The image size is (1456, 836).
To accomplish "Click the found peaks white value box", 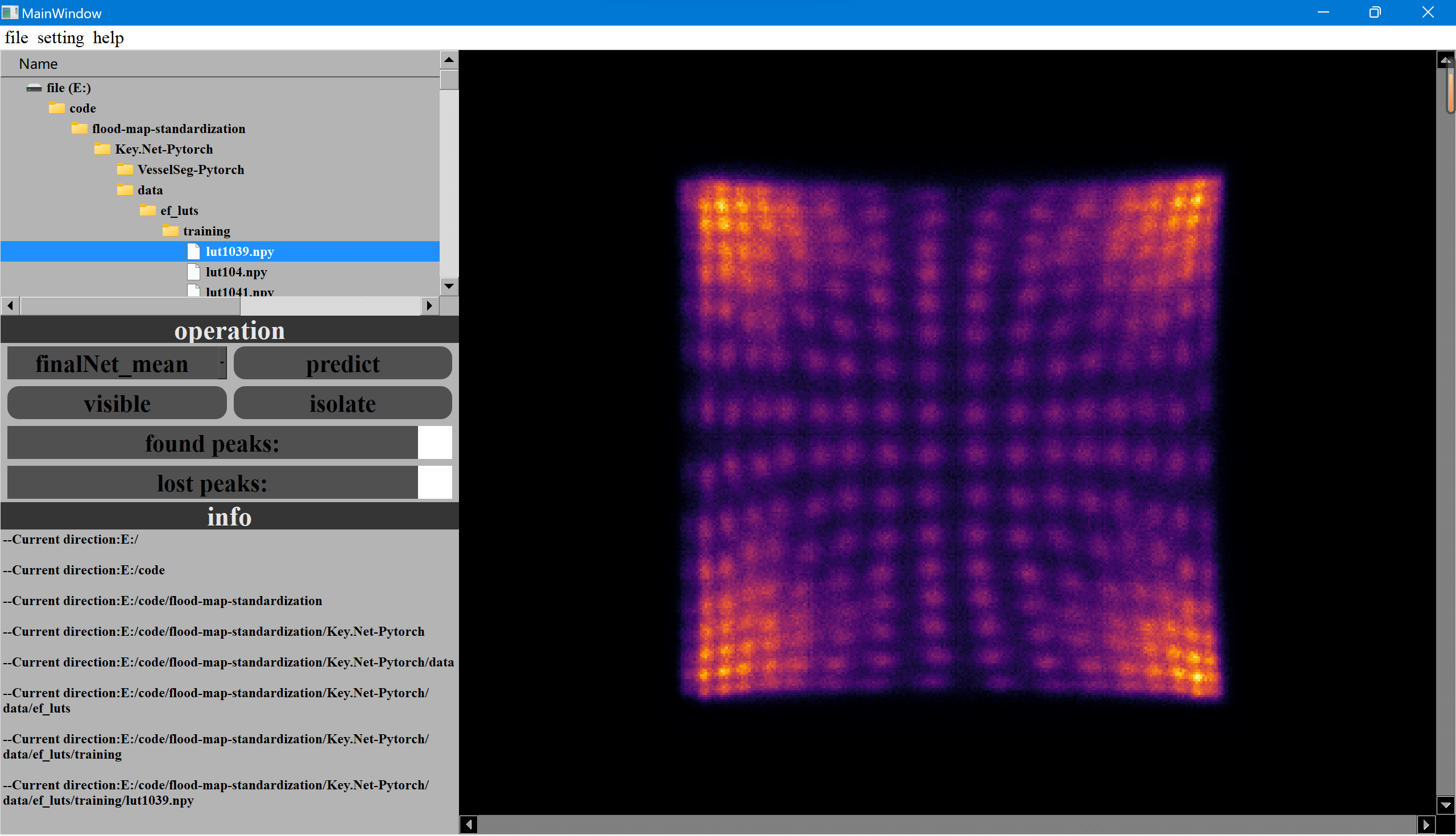I will (x=435, y=442).
